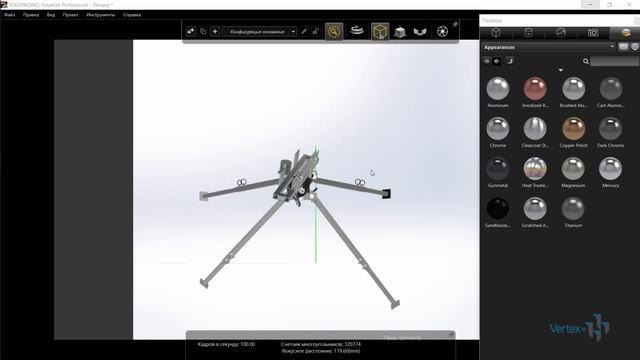Click the pencil rename configuration icon
The width and height of the screenshot is (640, 360).
pyautogui.click(x=304, y=31)
